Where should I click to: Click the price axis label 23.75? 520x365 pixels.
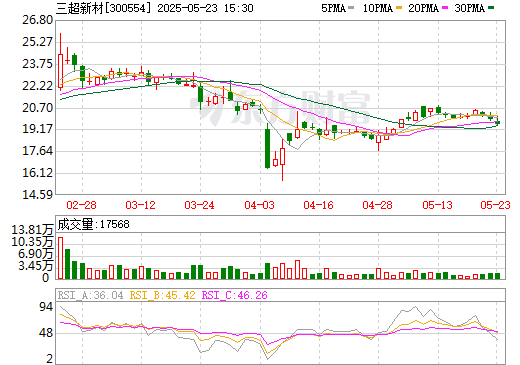(37, 64)
